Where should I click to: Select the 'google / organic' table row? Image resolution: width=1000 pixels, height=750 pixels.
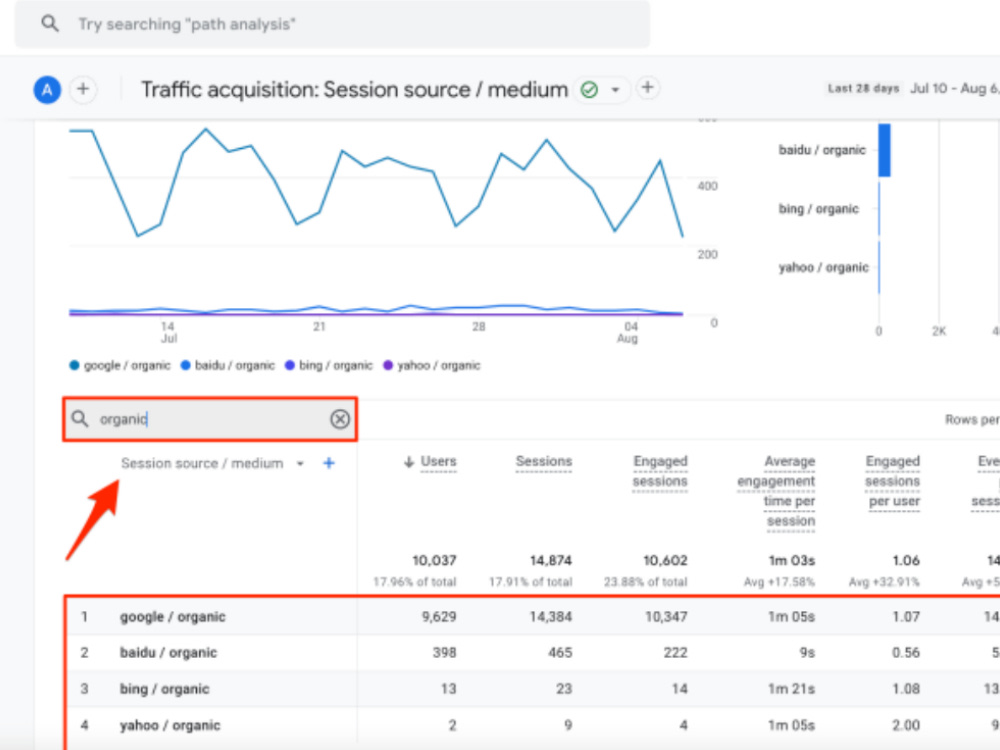533,617
